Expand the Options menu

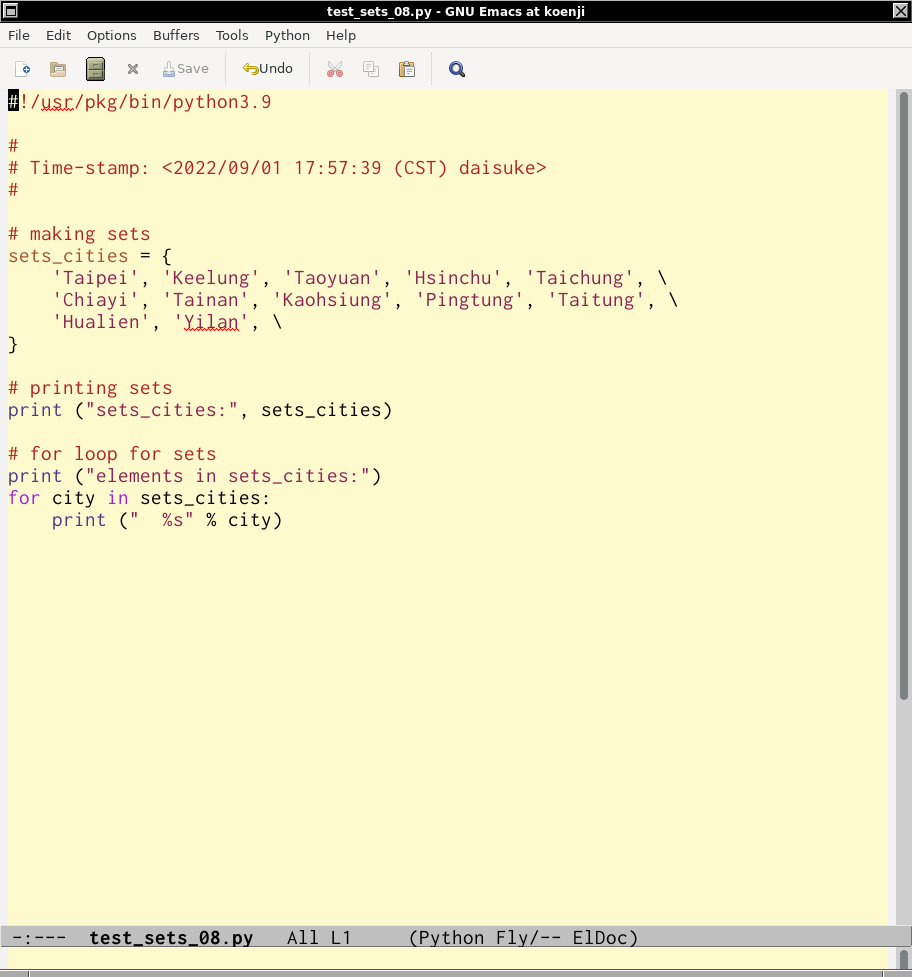111,35
